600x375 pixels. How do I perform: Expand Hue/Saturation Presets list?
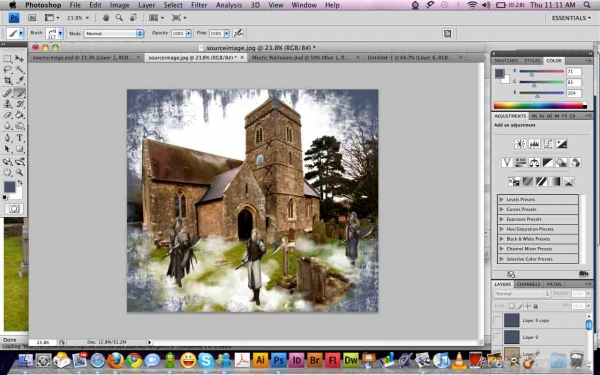[501, 229]
